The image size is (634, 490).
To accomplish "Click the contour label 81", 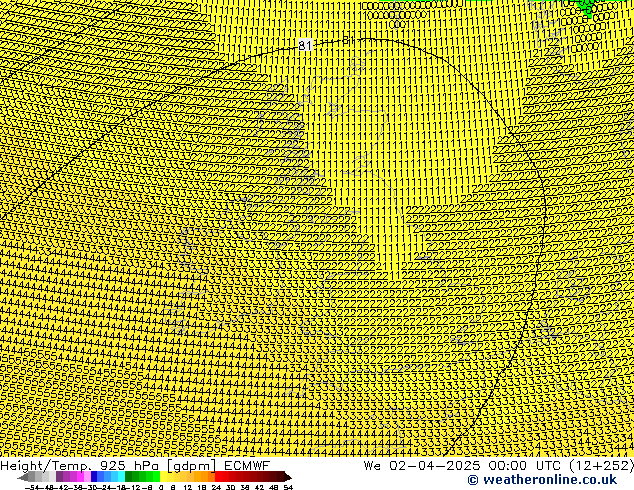I will click(x=305, y=45).
